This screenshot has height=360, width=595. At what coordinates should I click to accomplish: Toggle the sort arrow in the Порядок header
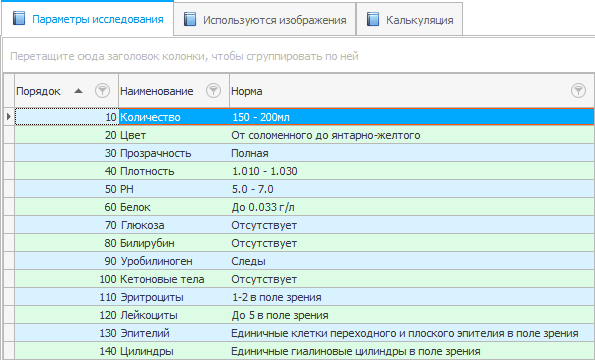pos(78,91)
